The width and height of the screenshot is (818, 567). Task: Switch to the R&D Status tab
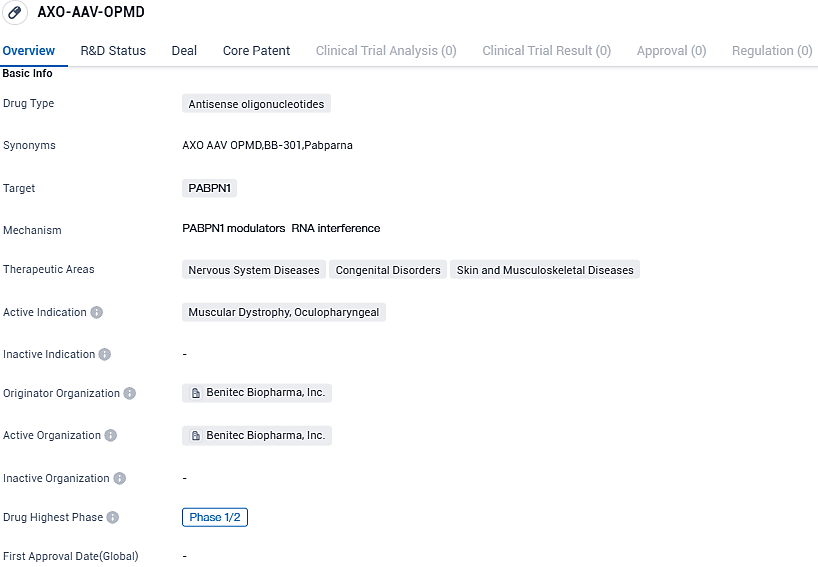pyautogui.click(x=113, y=50)
